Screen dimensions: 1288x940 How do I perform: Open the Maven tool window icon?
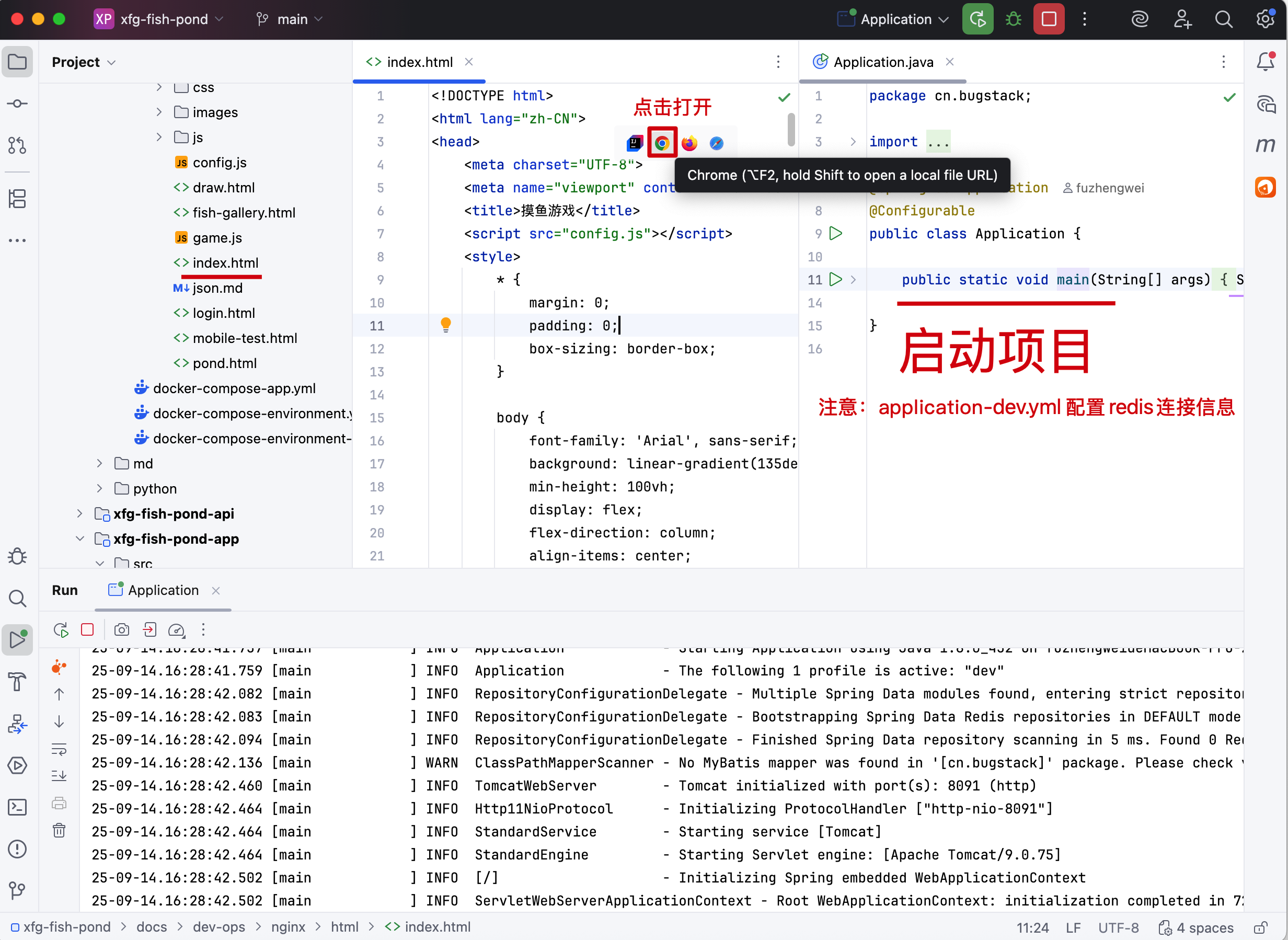pos(1265,145)
